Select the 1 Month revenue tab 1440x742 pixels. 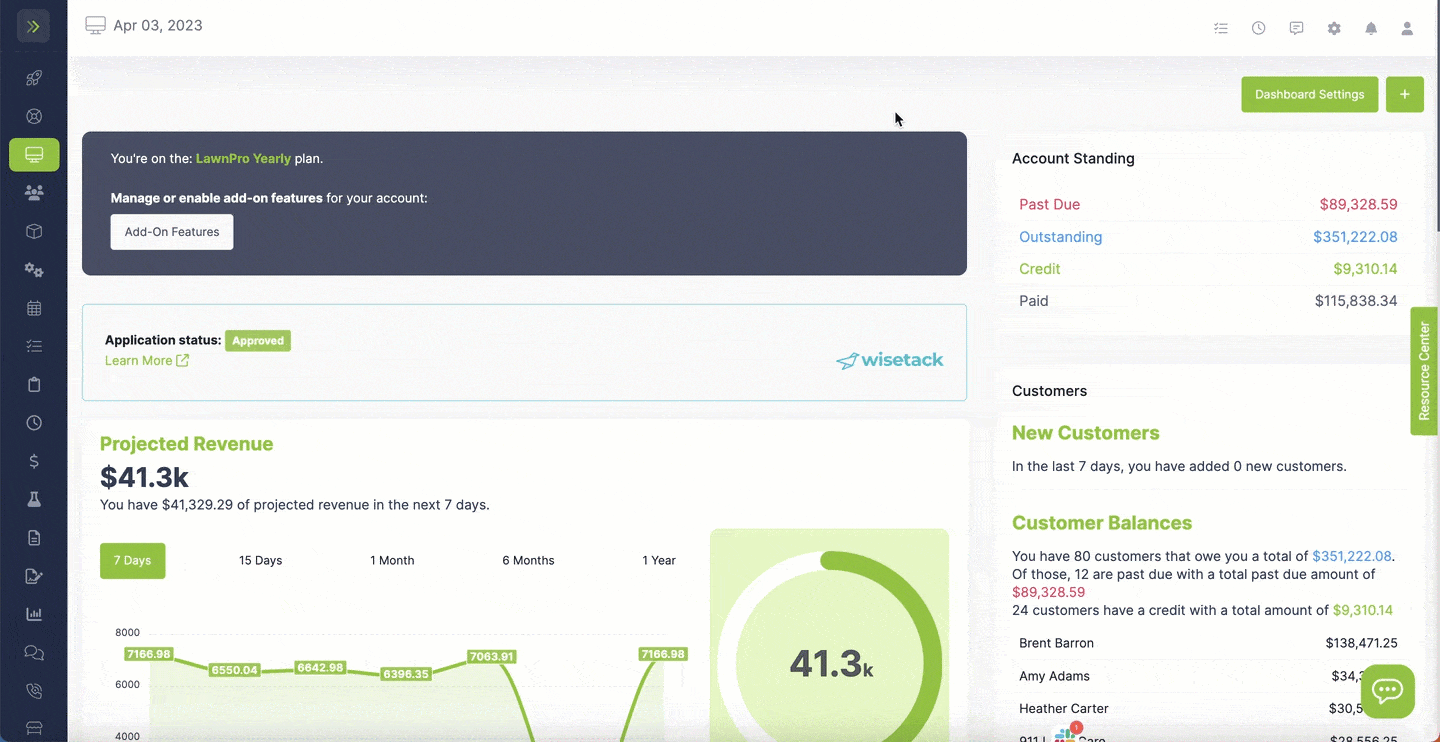pos(392,561)
